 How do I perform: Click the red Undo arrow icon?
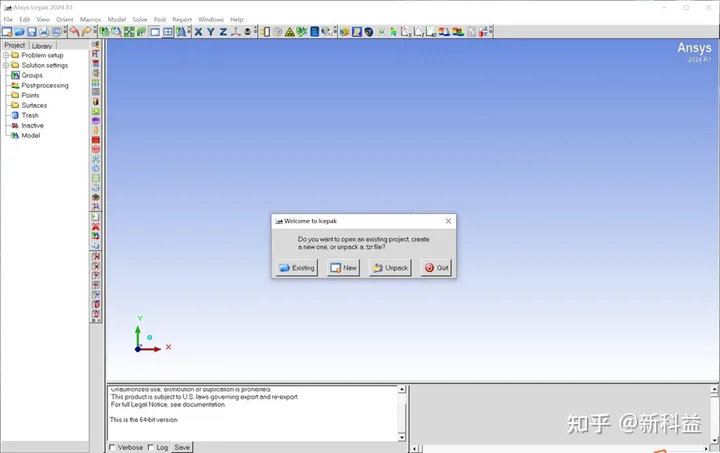coord(74,32)
